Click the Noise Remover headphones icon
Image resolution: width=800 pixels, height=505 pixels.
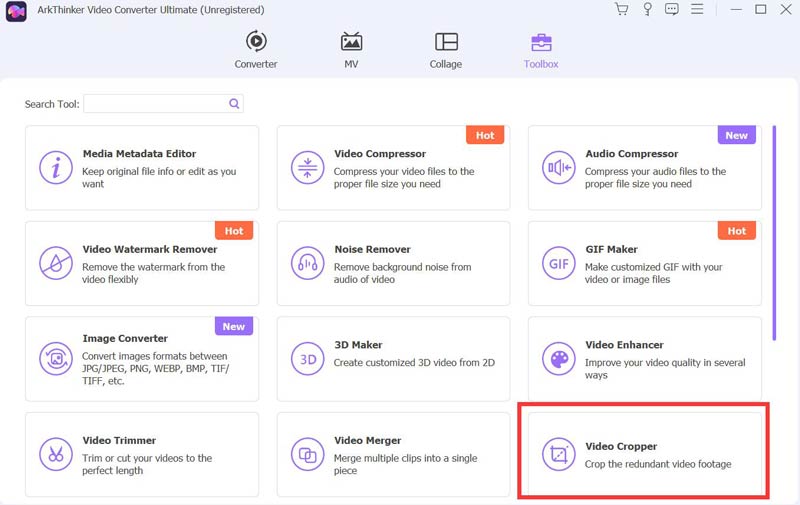tap(307, 263)
